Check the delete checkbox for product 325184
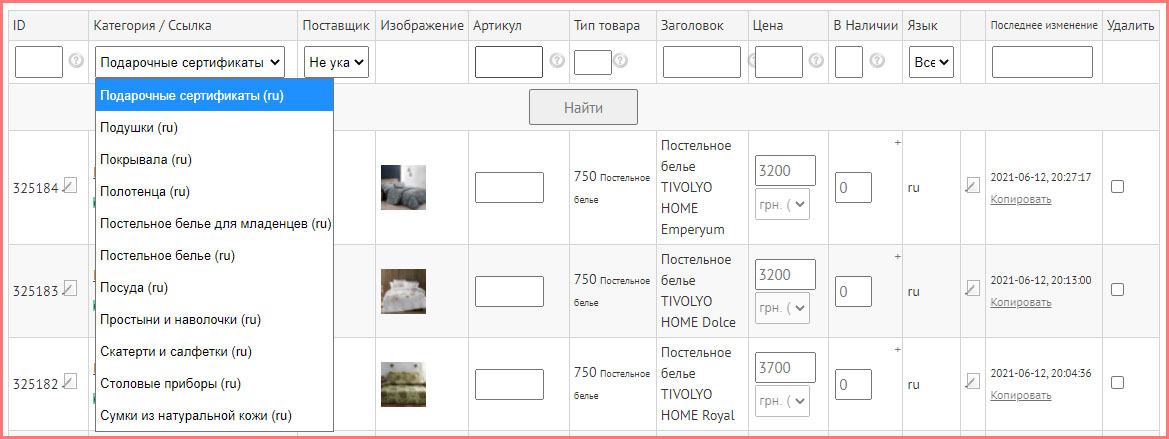The height and width of the screenshot is (439, 1169). (1117, 186)
